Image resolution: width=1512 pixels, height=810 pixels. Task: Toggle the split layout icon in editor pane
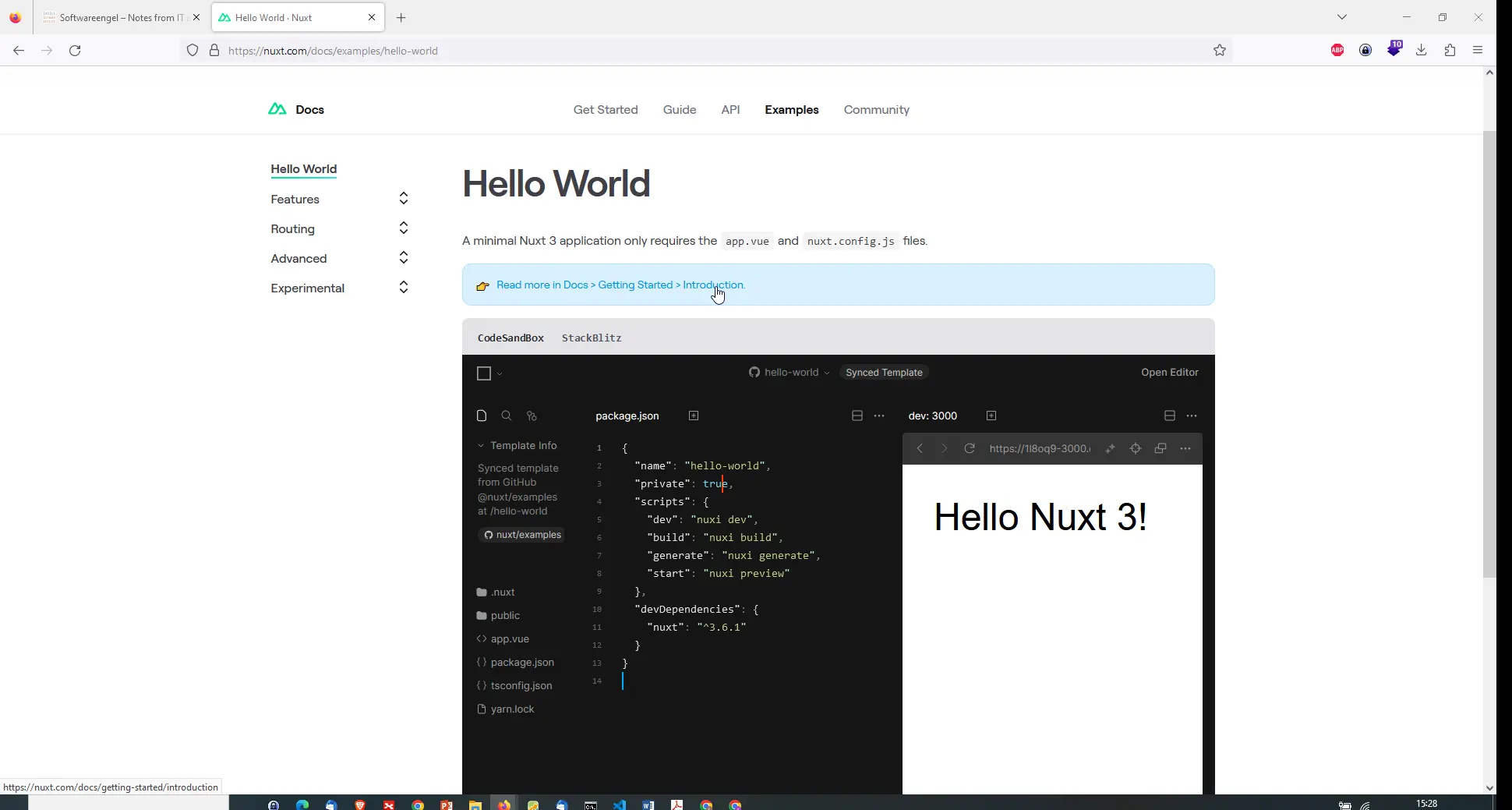(857, 416)
